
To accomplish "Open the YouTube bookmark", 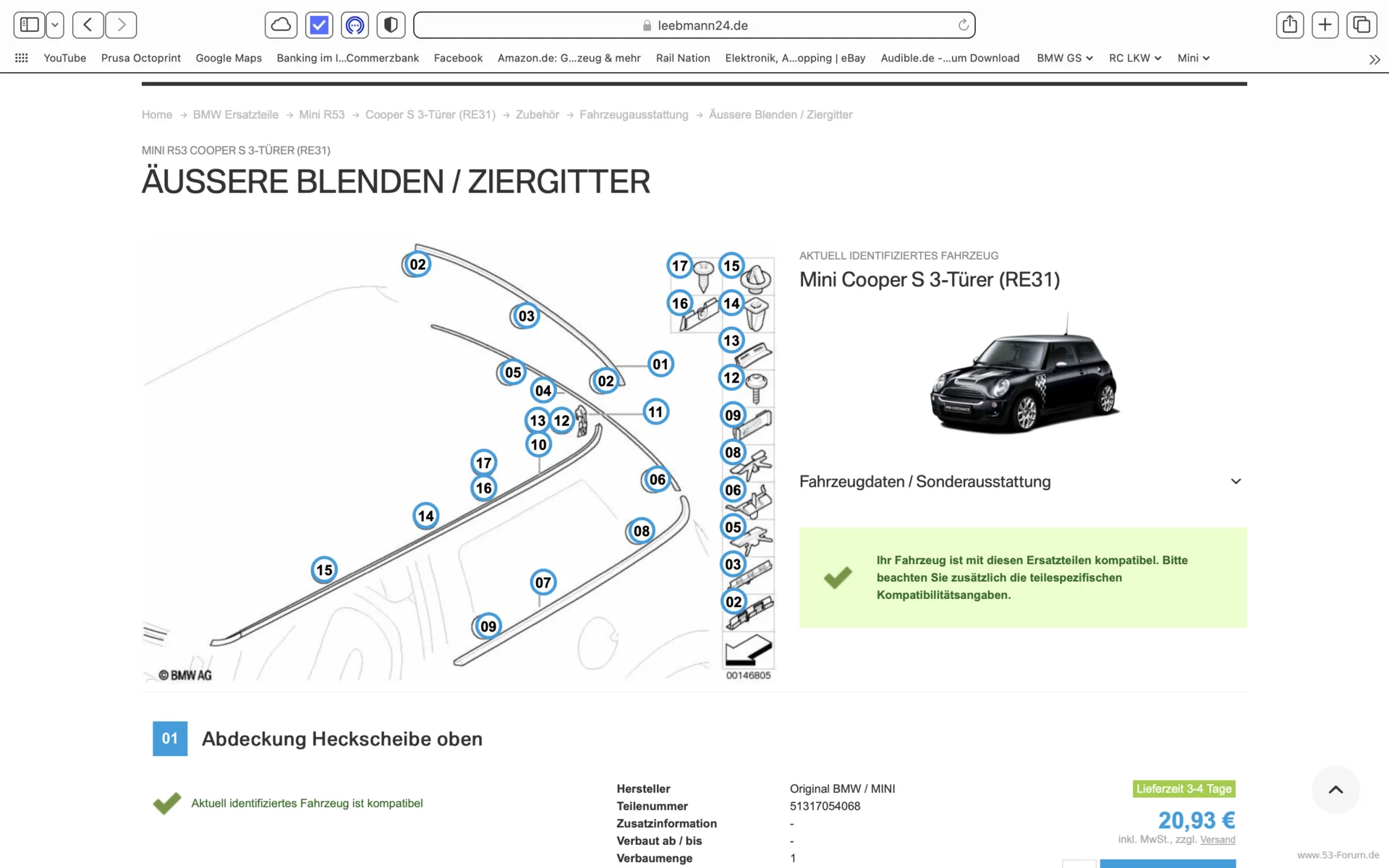I will (65, 58).
